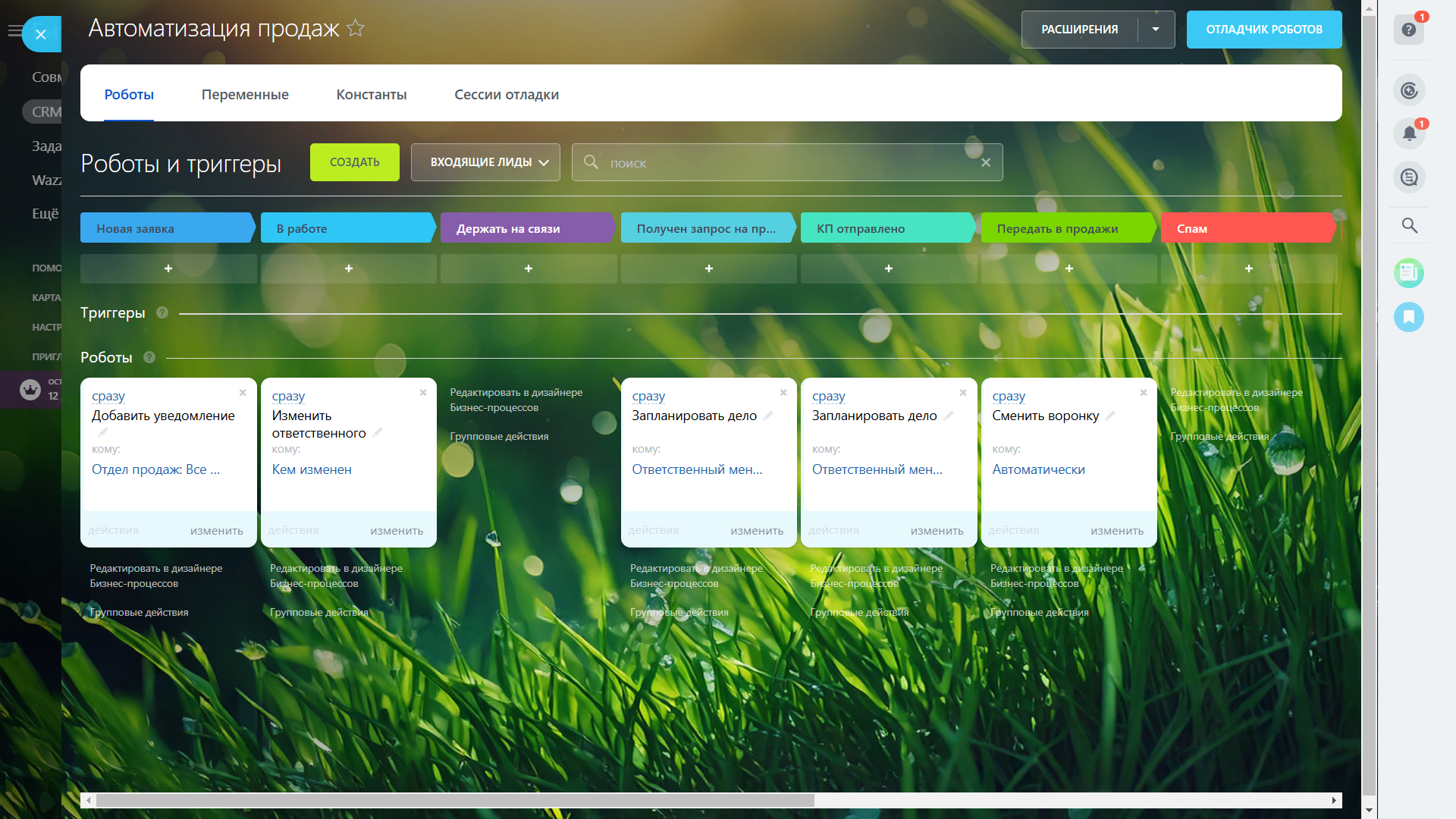Remove the Добавить уведомление robot card

pos(243,393)
